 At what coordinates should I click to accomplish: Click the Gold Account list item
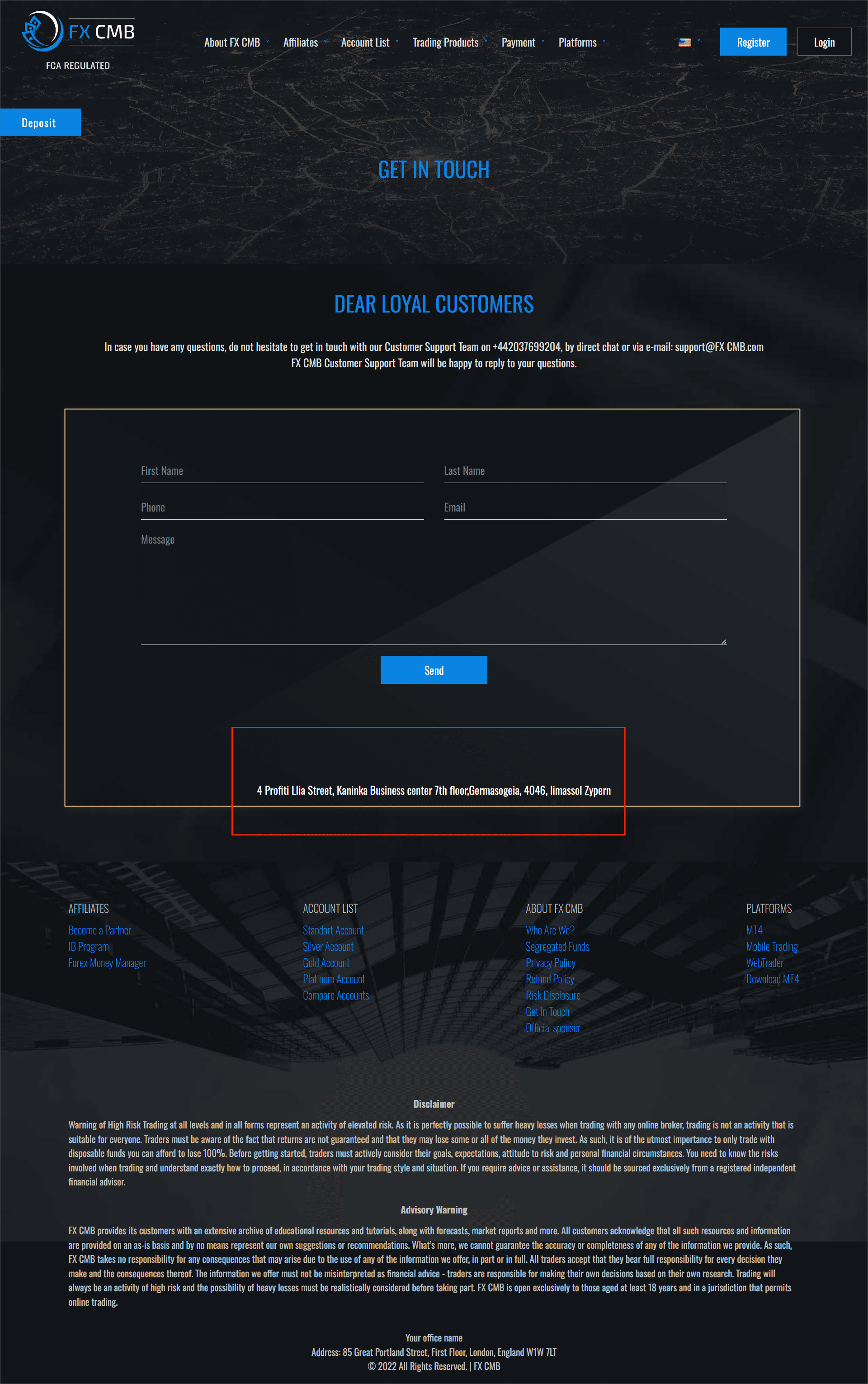pyautogui.click(x=325, y=962)
